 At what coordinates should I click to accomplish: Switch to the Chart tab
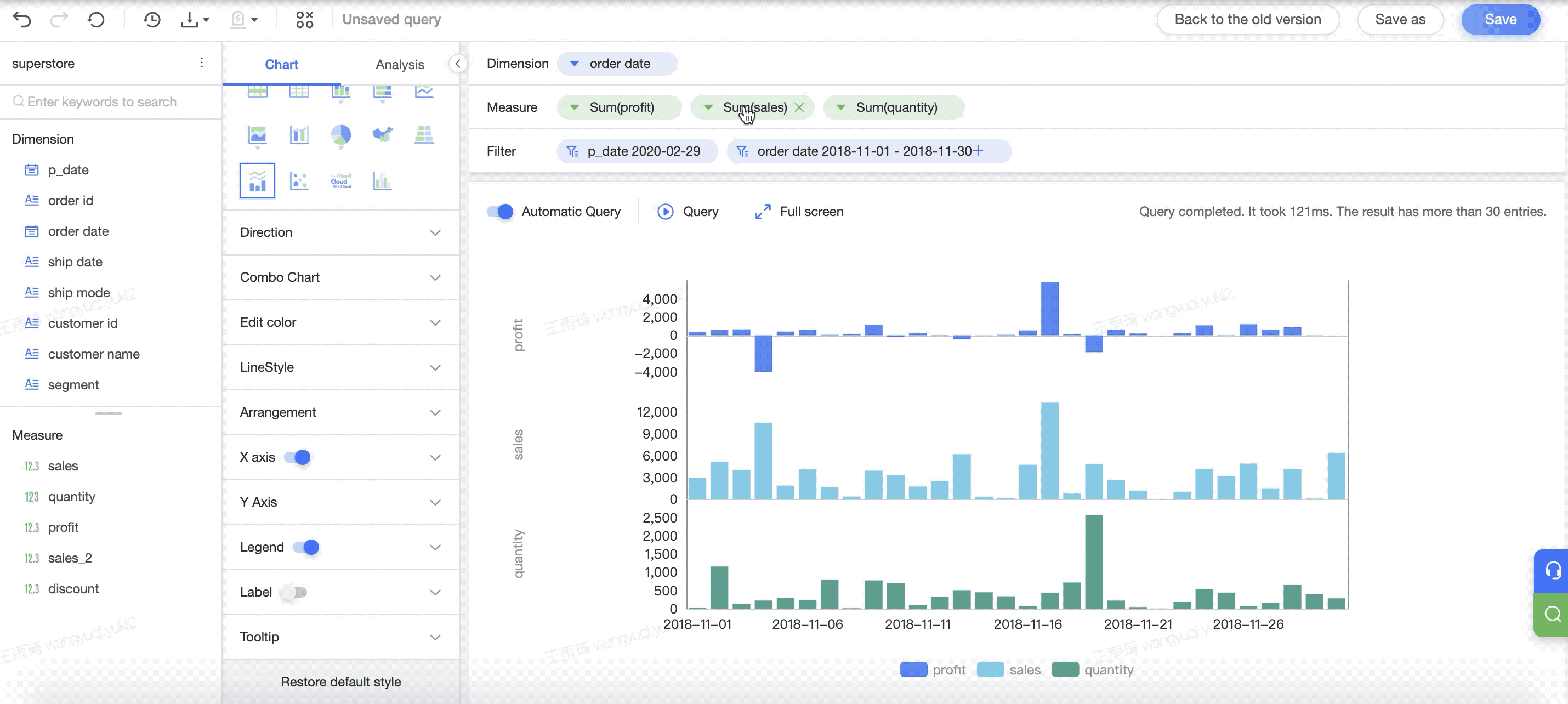pyautogui.click(x=281, y=64)
